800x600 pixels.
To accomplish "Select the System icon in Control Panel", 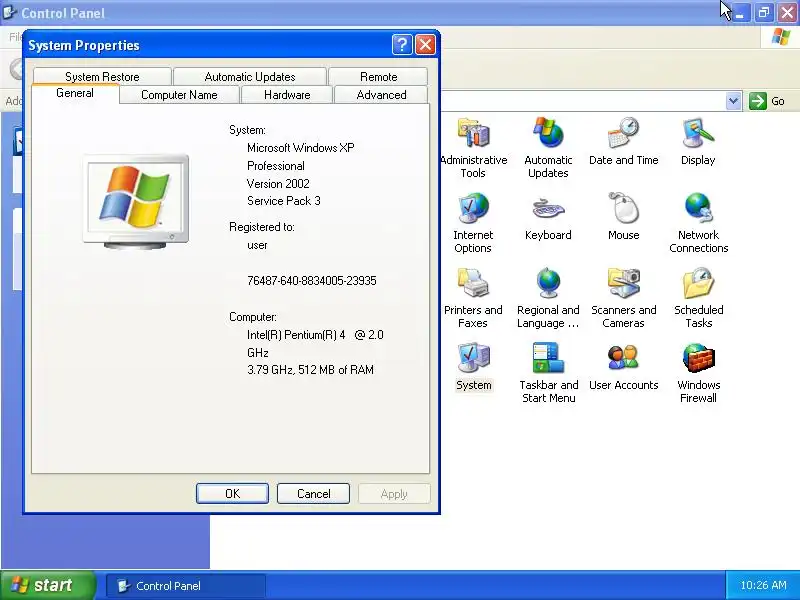I will [x=473, y=366].
